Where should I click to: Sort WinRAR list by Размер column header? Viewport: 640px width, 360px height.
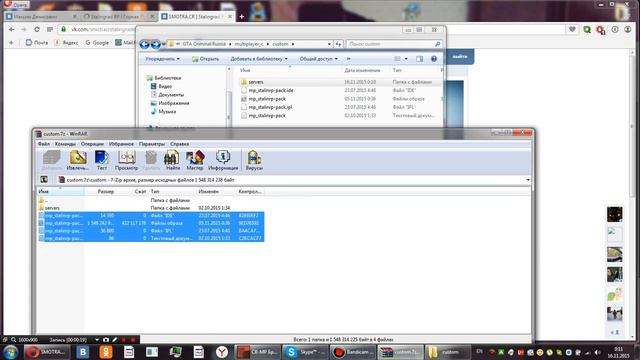(106, 191)
